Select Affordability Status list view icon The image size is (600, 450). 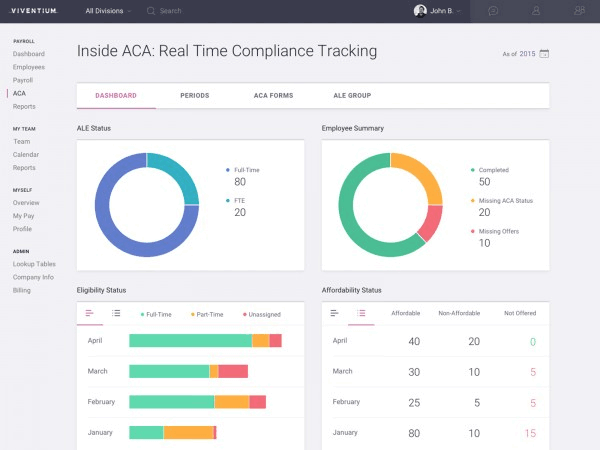pyautogui.click(x=361, y=313)
